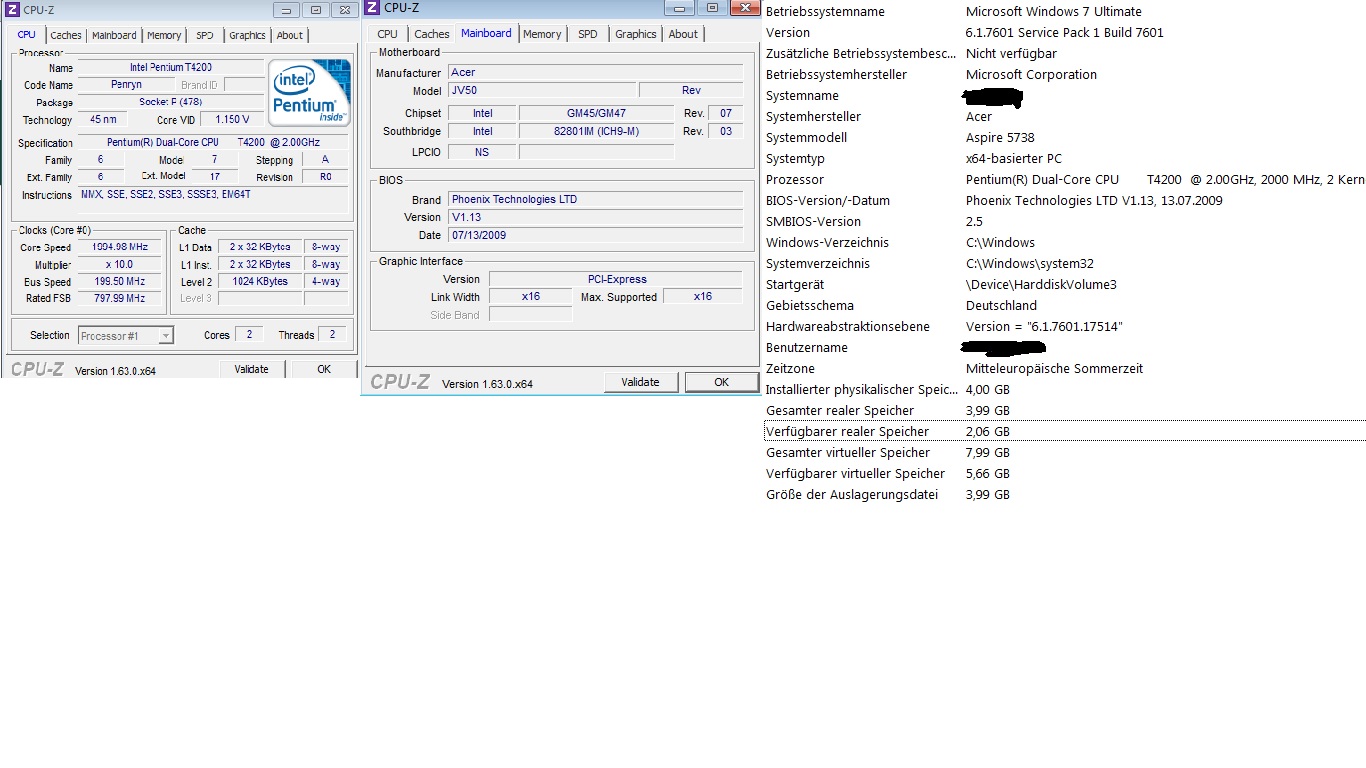Open the Graphics tab in the right CPU-Z window

click(636, 34)
